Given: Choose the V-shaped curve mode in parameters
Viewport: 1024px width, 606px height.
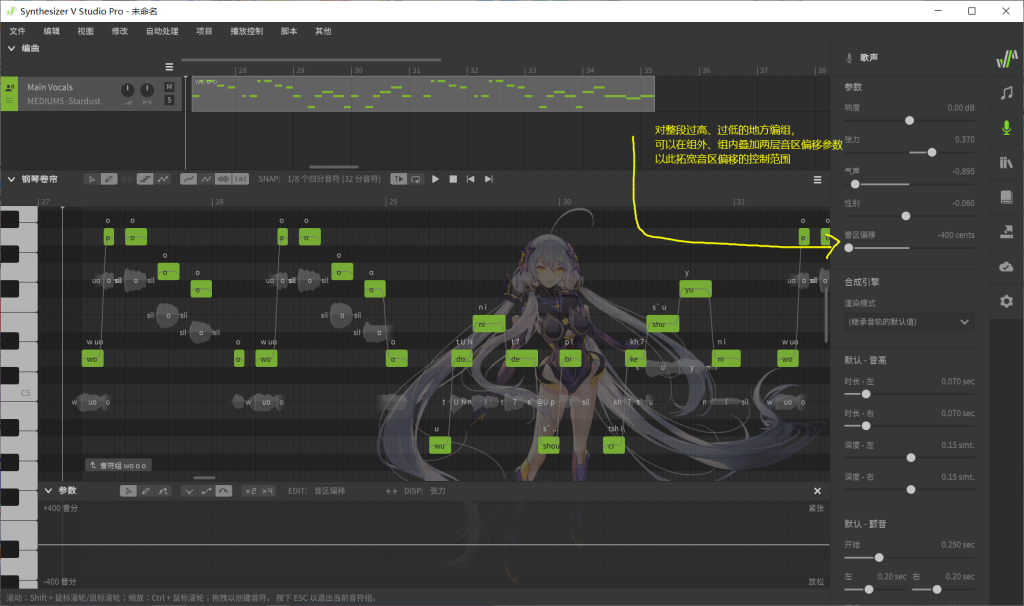Looking at the screenshot, I should pyautogui.click(x=189, y=491).
